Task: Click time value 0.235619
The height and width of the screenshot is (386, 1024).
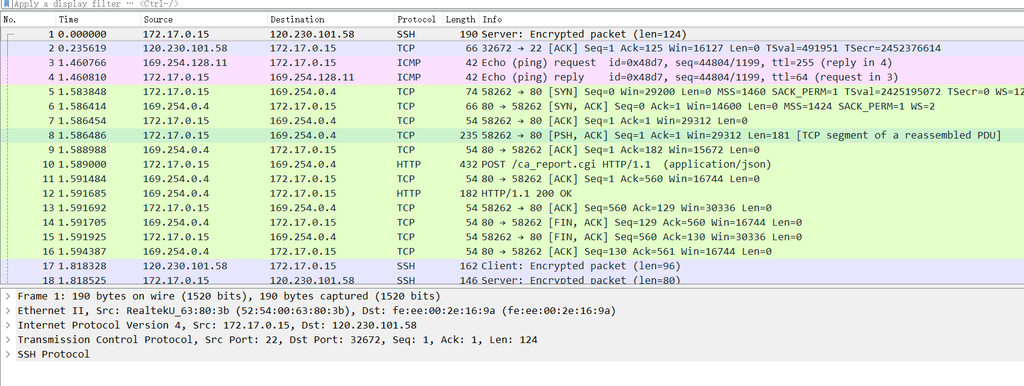Action: click(82, 48)
